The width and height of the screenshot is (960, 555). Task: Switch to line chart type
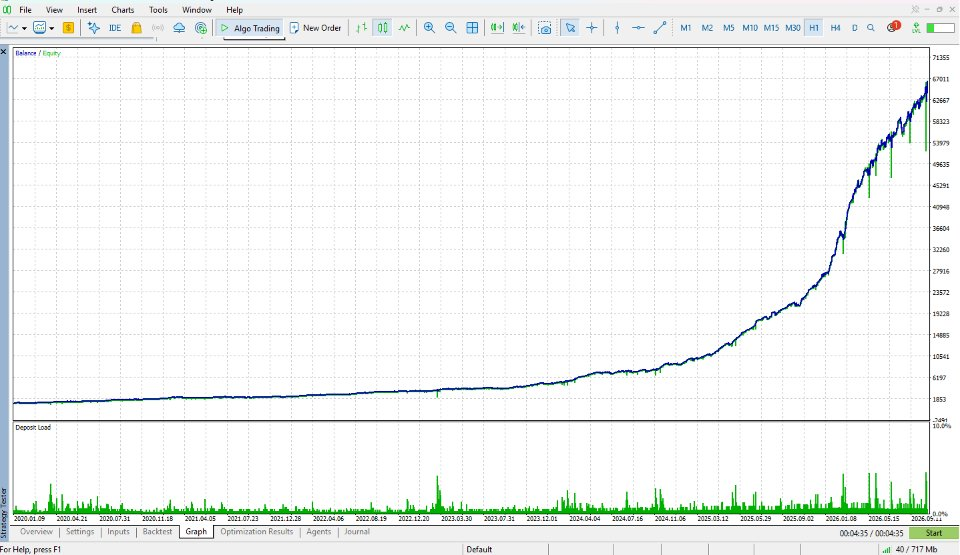click(x=404, y=28)
